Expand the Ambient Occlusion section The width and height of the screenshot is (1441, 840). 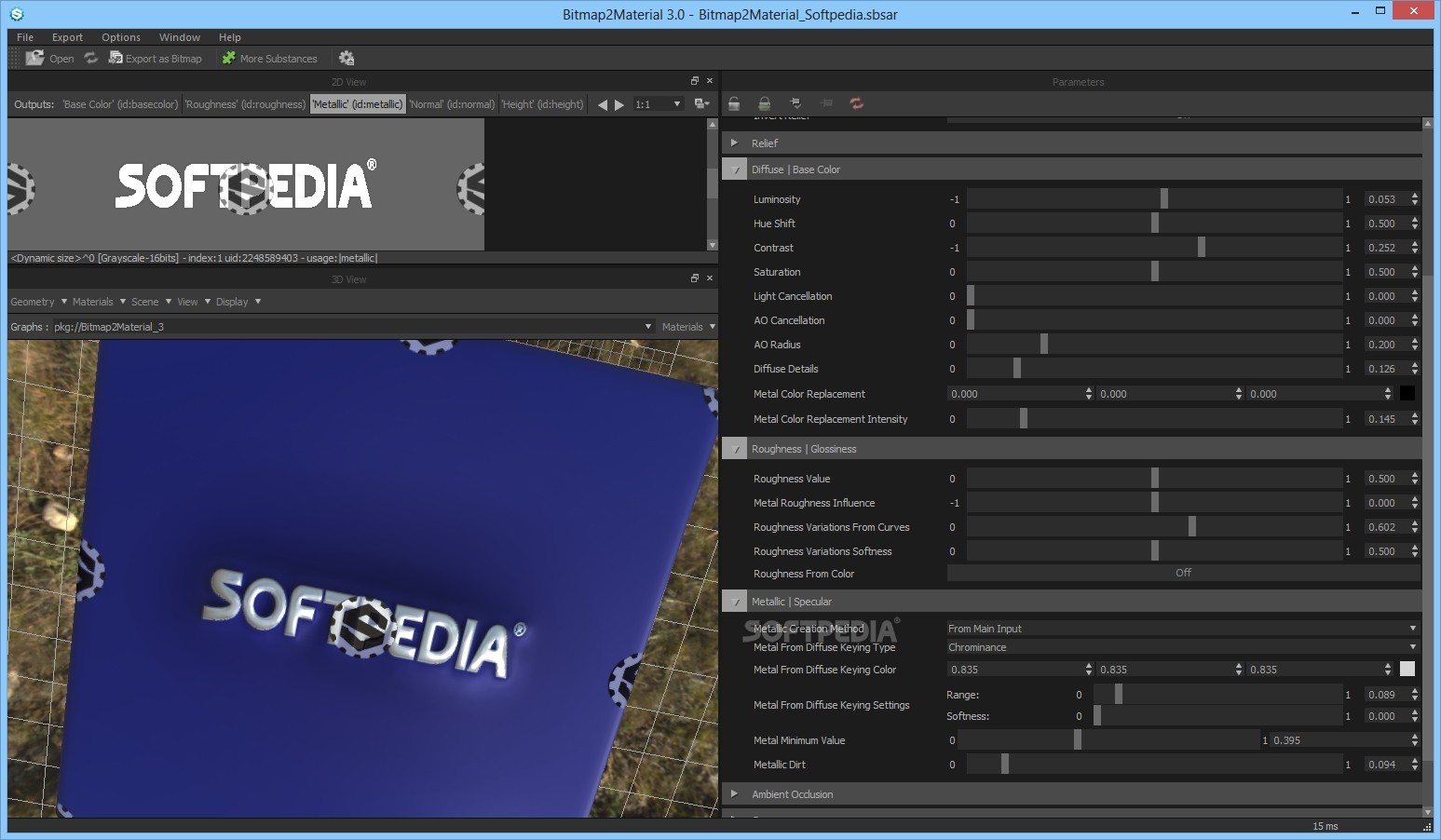(x=734, y=794)
